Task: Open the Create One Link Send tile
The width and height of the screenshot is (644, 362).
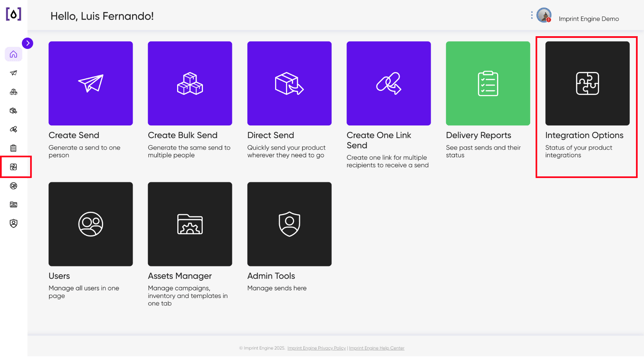Action: pos(389,83)
